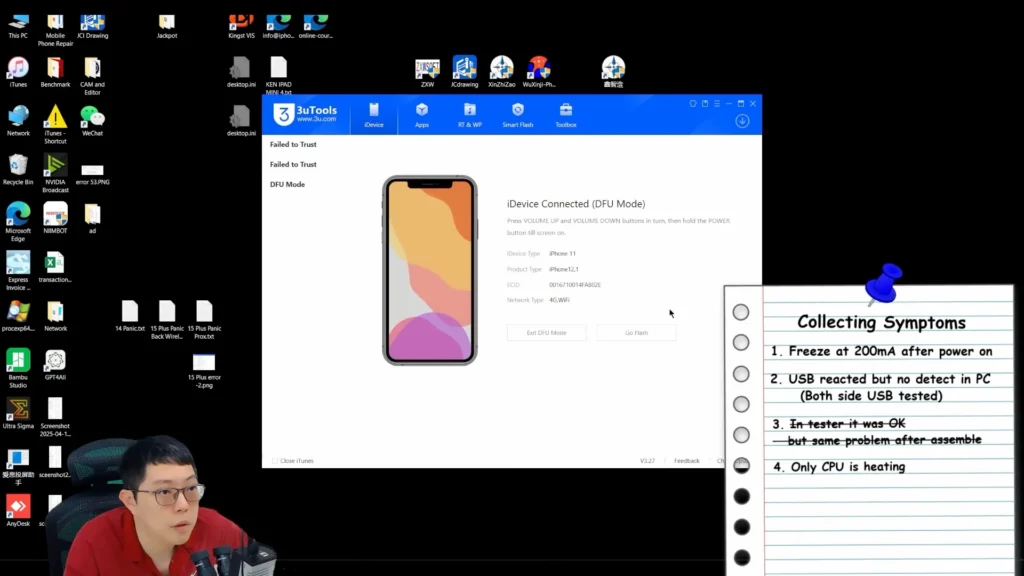Select the DFU Mode device entry
1024x576 pixels.
coord(287,184)
